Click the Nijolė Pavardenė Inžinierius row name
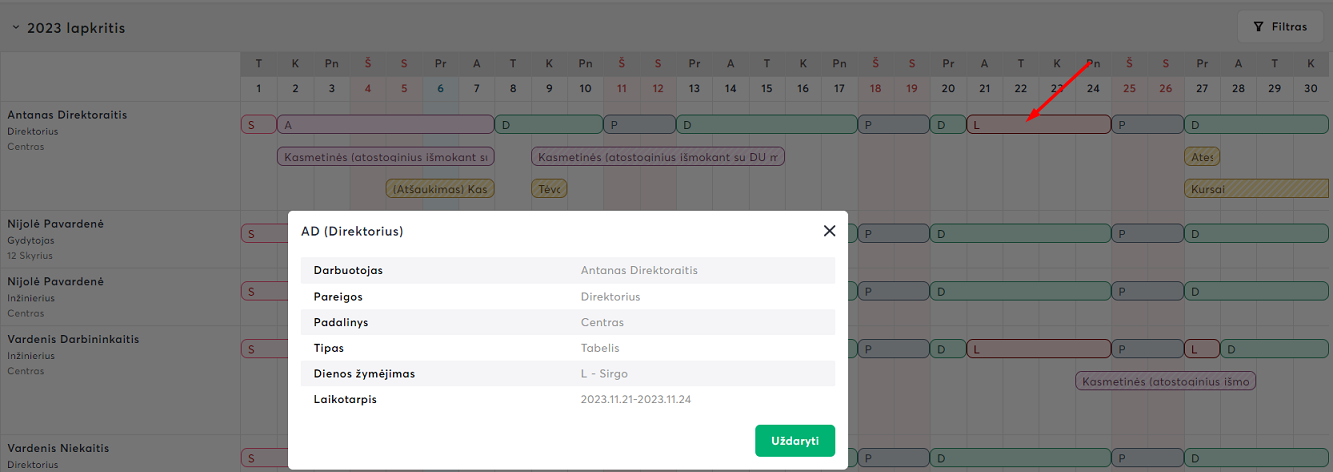This screenshot has height=472, width=1333. (55, 282)
